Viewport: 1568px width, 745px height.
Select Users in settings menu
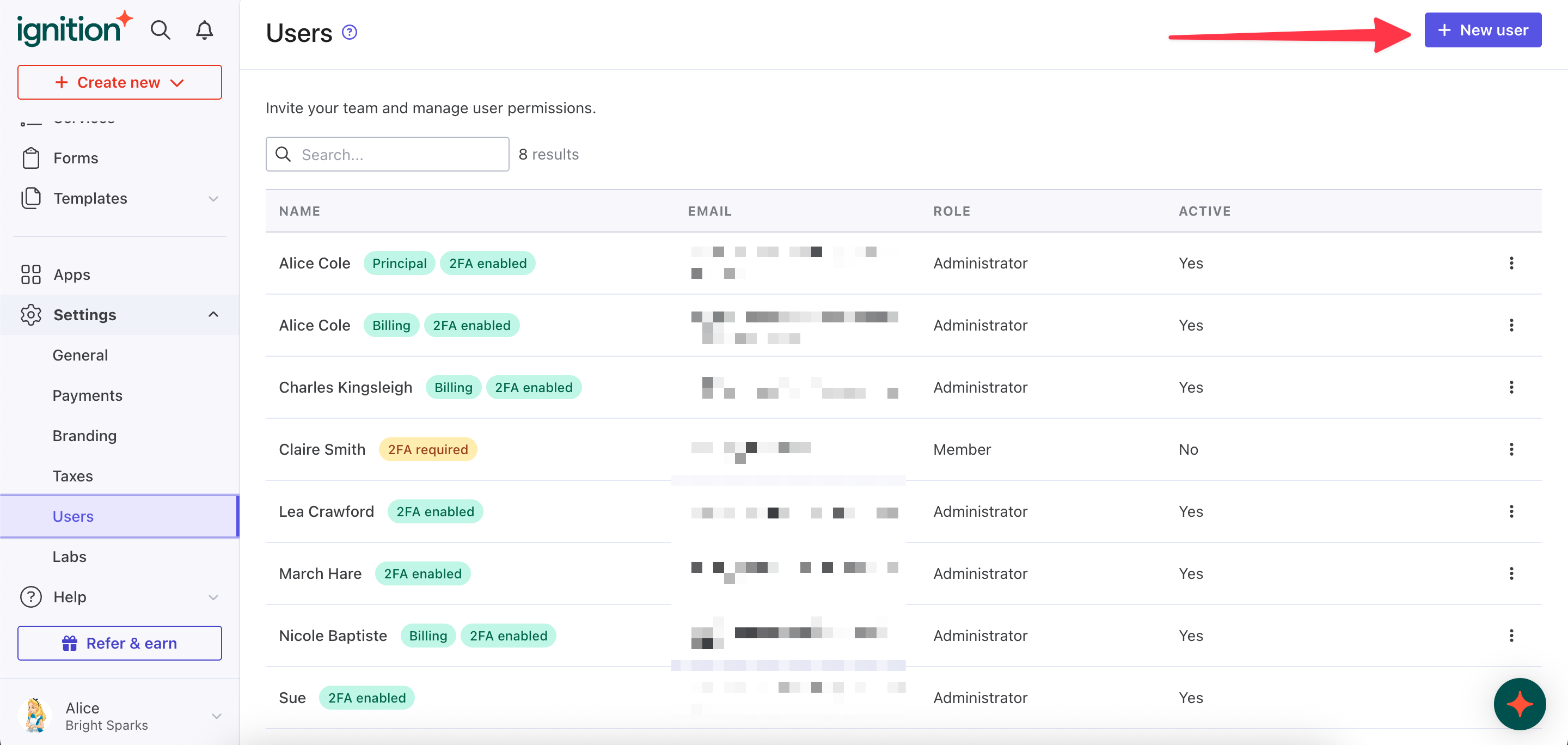tap(120, 516)
